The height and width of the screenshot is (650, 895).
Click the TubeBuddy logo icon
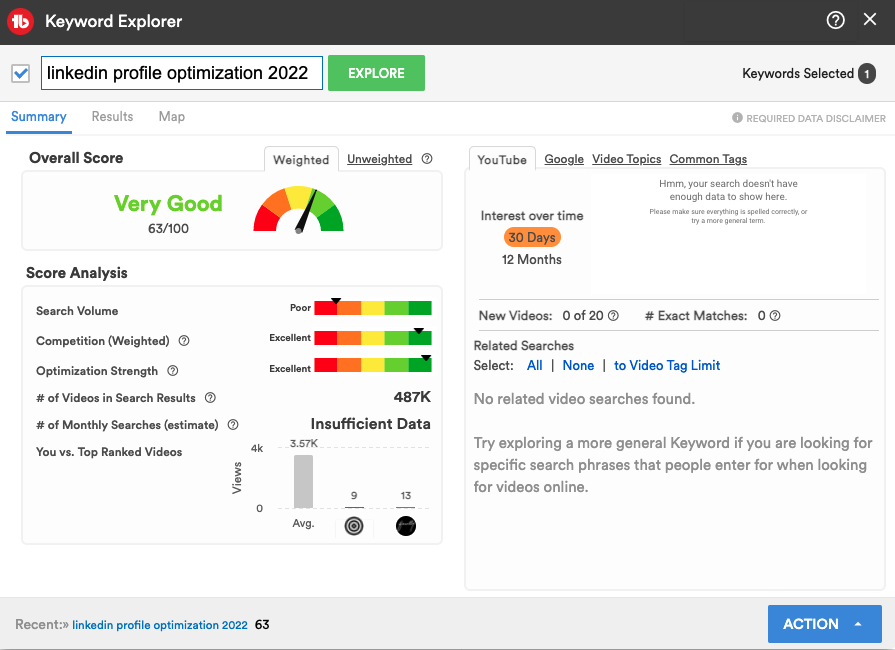21,21
